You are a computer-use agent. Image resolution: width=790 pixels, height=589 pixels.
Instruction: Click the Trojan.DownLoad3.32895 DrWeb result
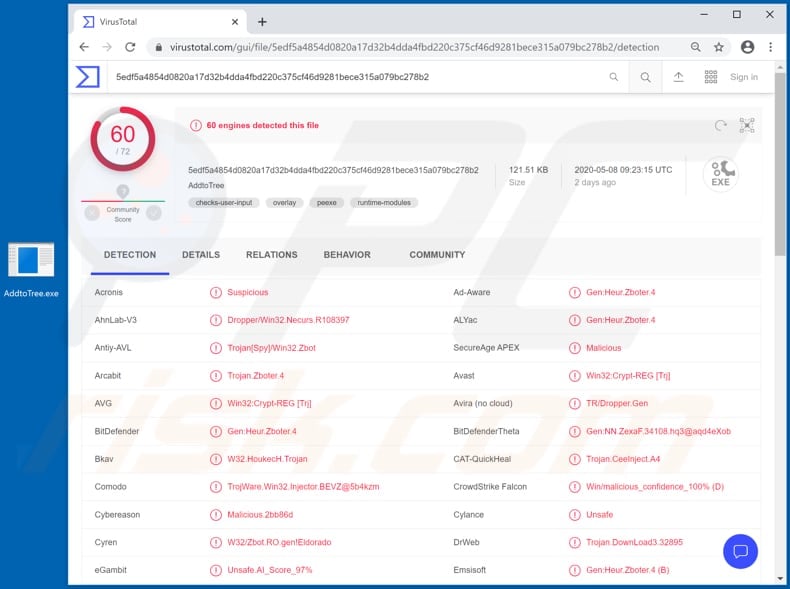634,543
